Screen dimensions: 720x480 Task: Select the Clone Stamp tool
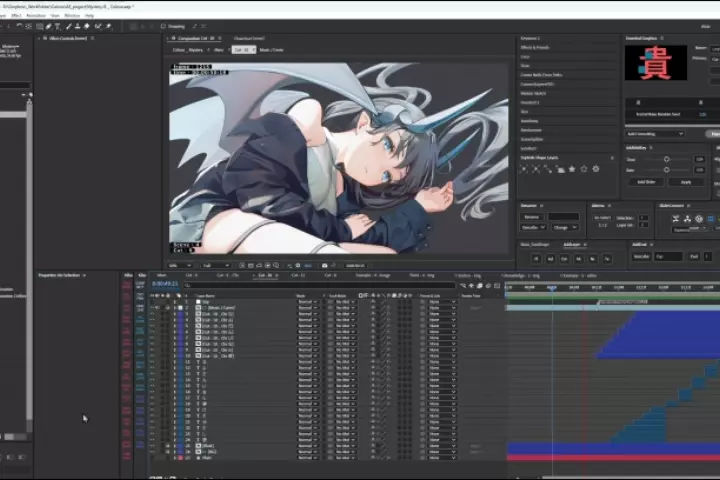click(78, 27)
